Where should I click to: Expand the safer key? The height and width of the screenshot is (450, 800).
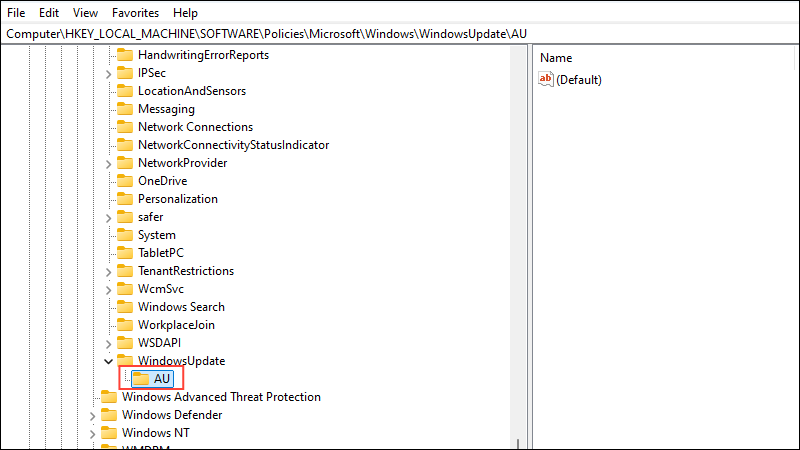click(x=108, y=218)
